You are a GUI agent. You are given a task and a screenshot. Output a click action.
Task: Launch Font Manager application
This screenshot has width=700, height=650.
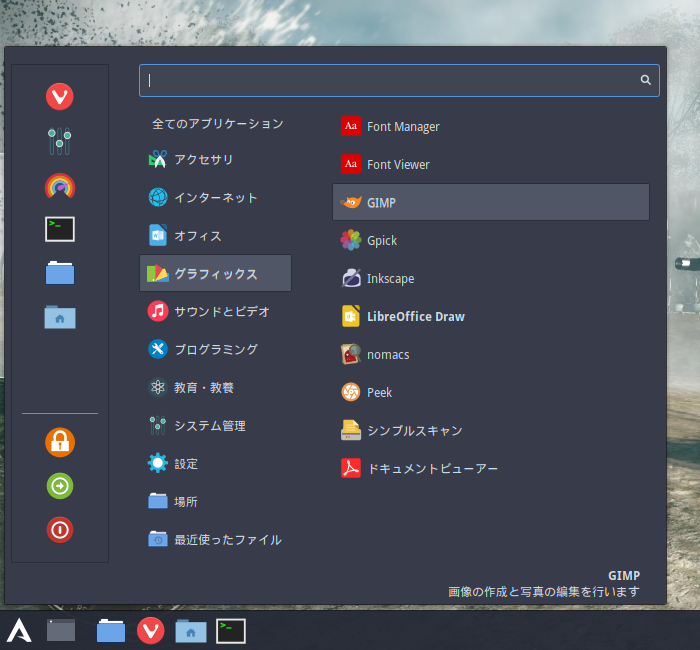(x=491, y=126)
